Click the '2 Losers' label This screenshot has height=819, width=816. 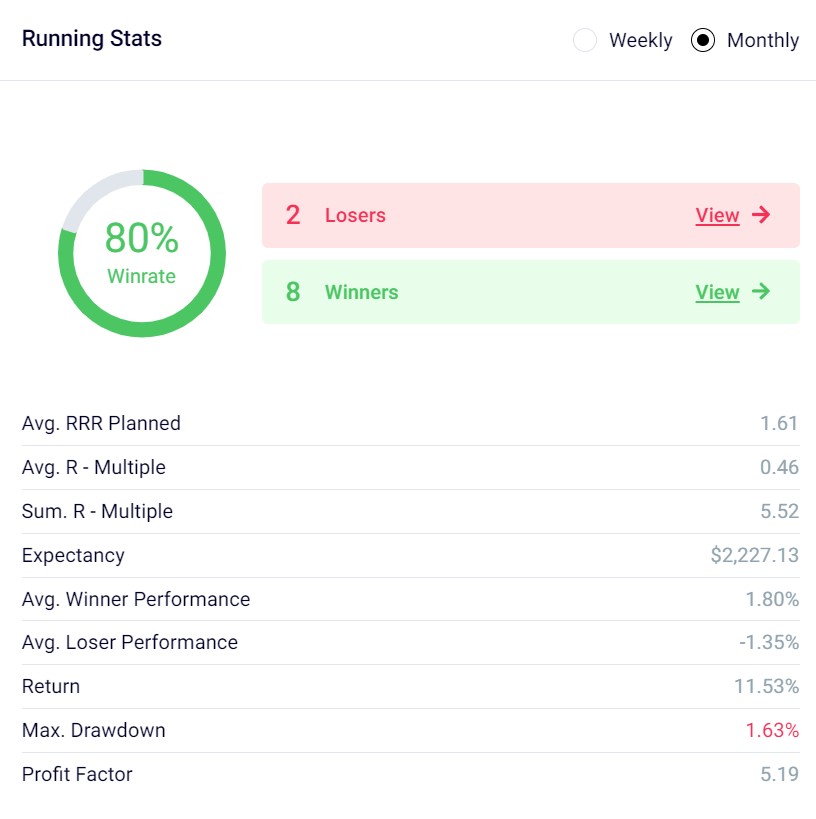(x=335, y=215)
